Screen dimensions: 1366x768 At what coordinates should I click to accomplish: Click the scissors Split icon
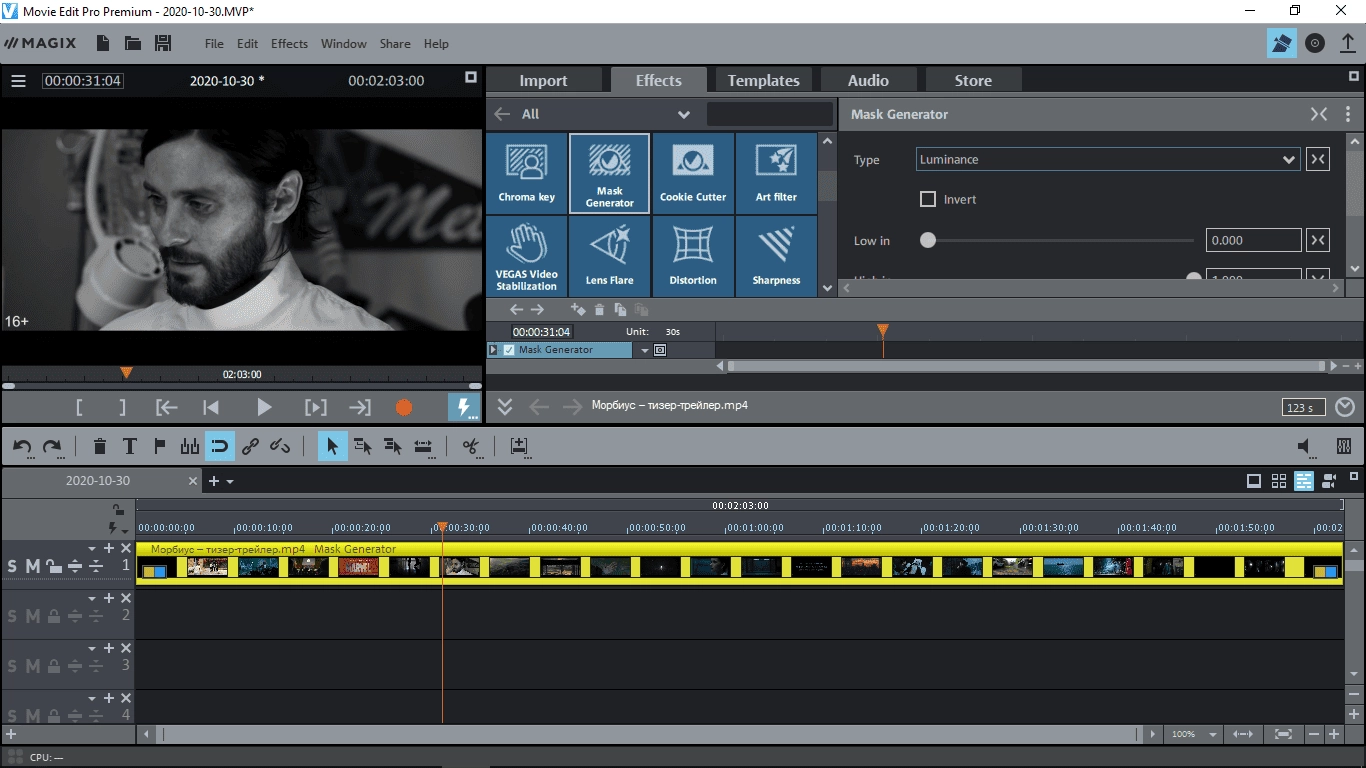click(470, 446)
